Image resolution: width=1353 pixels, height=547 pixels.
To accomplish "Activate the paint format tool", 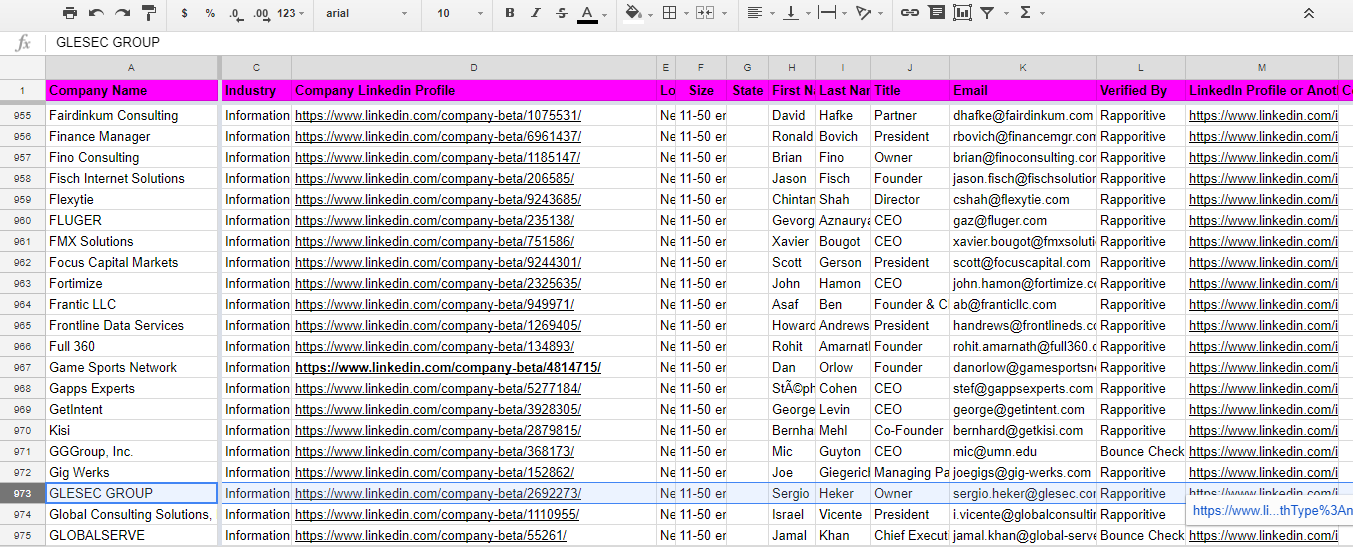I will 149,13.
